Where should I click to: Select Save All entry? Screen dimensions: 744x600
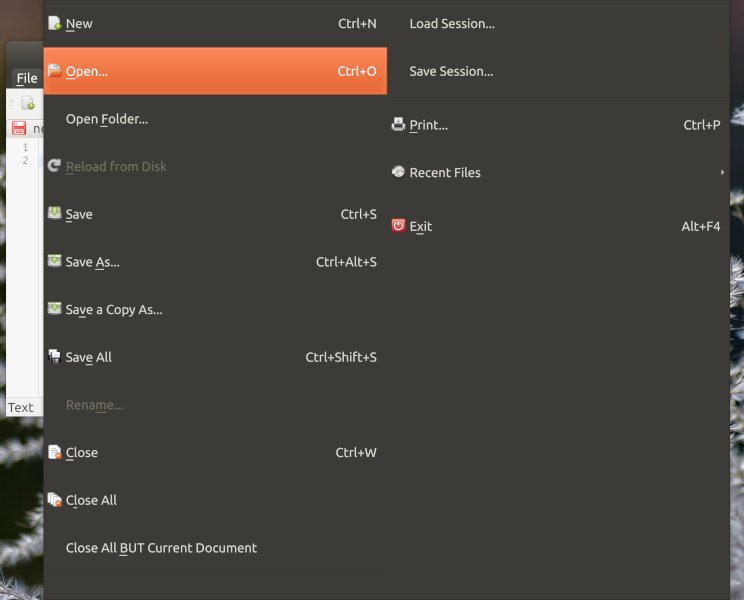(x=215, y=357)
